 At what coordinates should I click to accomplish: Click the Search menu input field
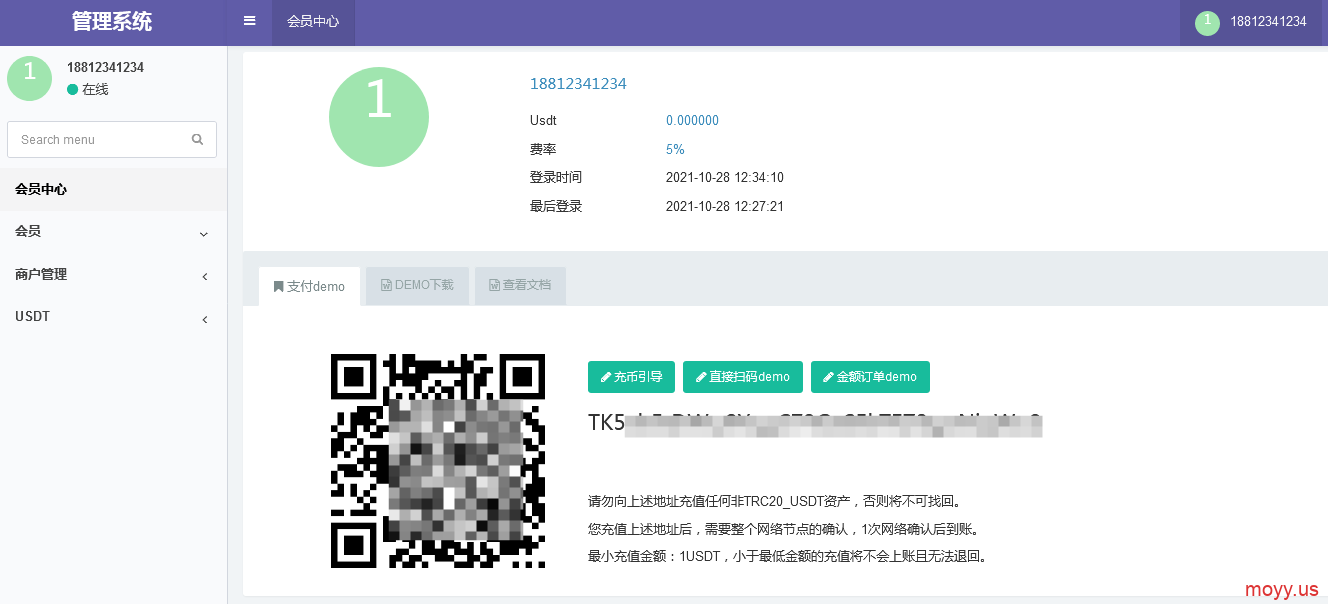(x=112, y=140)
